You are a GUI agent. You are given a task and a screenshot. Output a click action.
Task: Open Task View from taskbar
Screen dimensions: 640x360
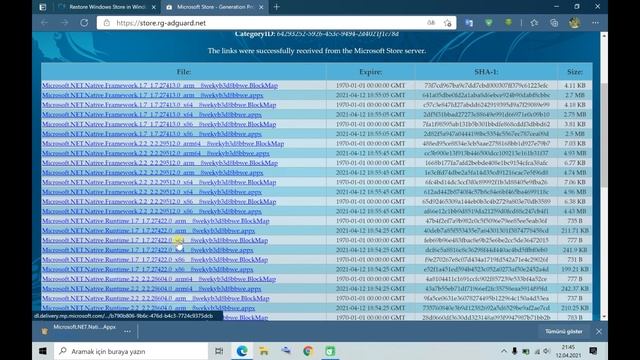(219, 351)
